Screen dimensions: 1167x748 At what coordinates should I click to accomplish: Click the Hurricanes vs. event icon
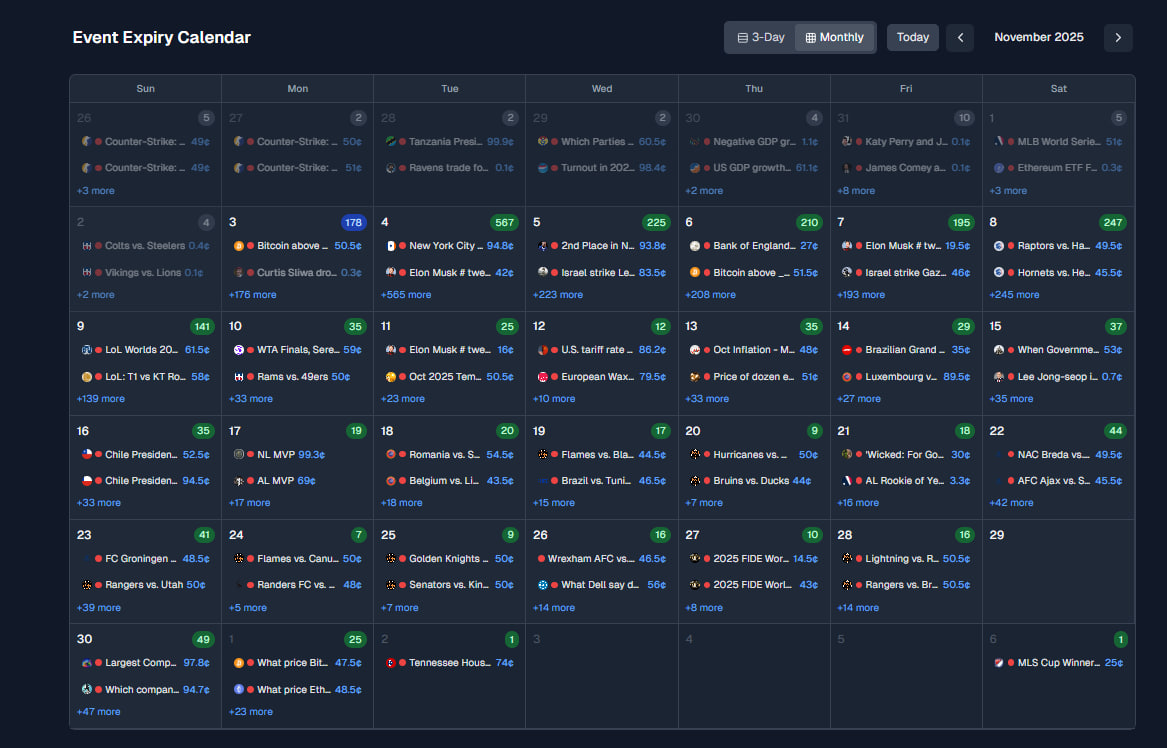tap(694, 454)
